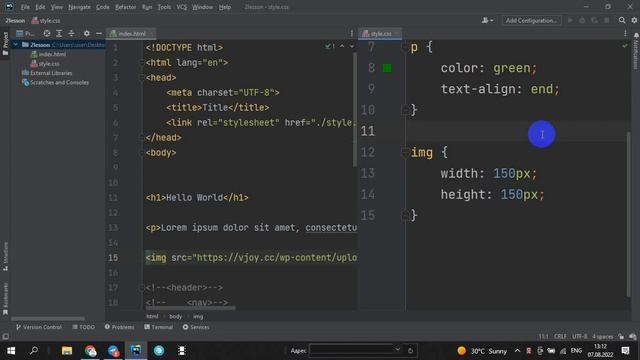Collapse the head tag fold at line 3

141,78
